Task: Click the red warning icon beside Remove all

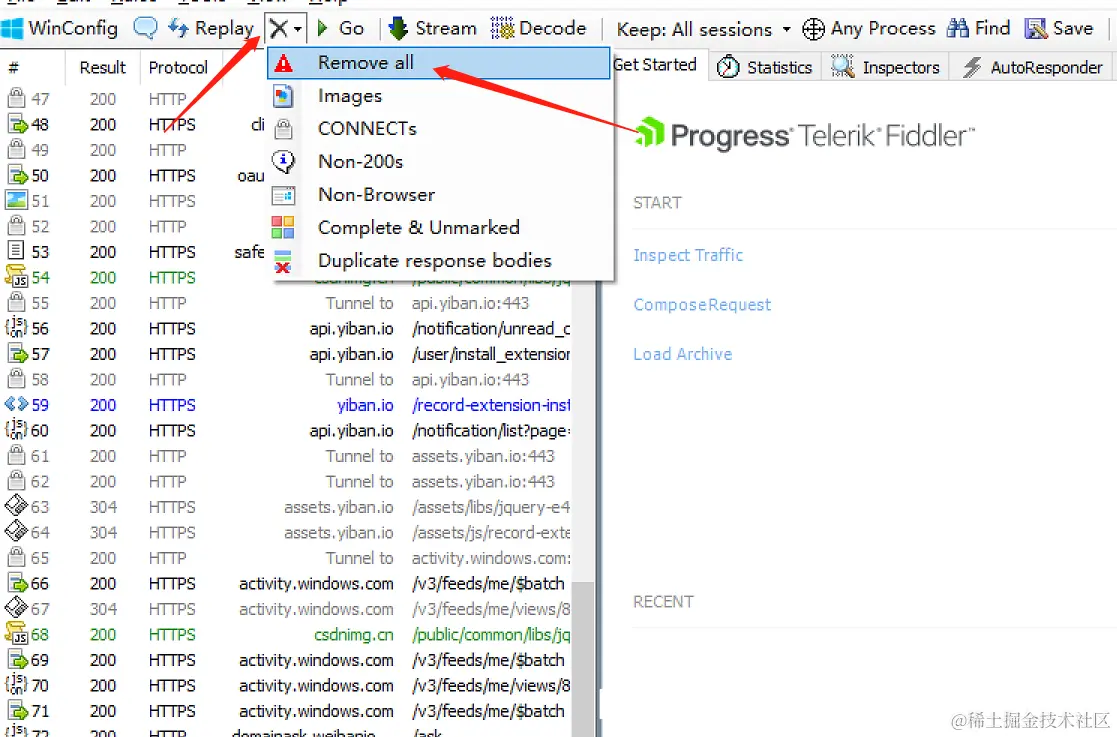Action: click(x=284, y=63)
